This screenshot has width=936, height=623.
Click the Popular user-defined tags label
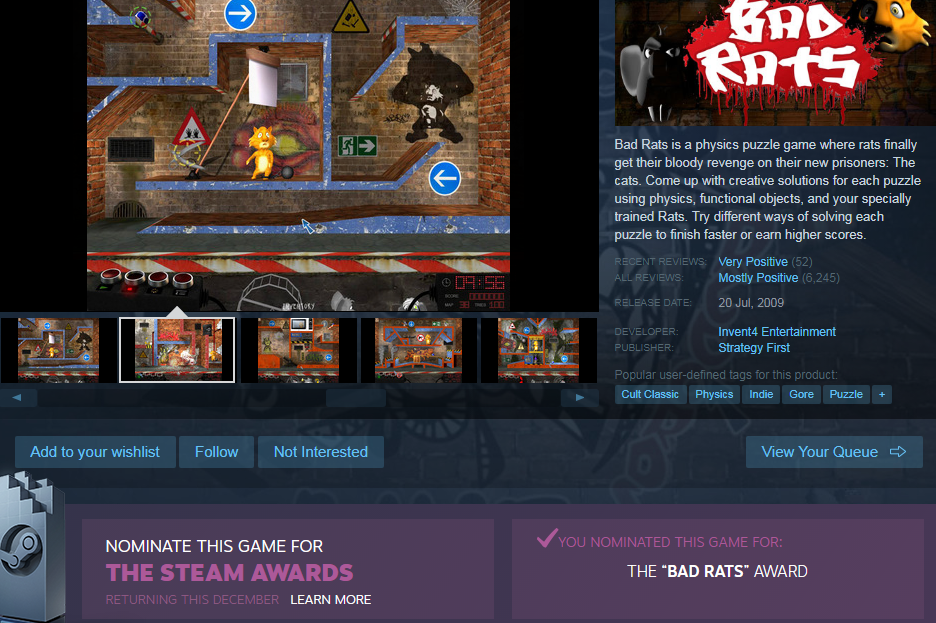tap(726, 375)
